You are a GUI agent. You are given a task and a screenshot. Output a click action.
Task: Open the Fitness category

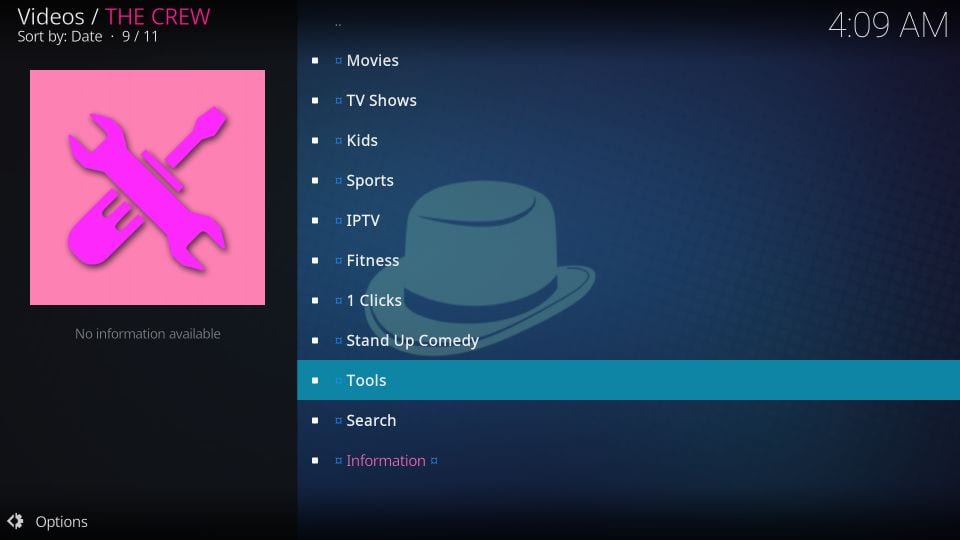628,260
